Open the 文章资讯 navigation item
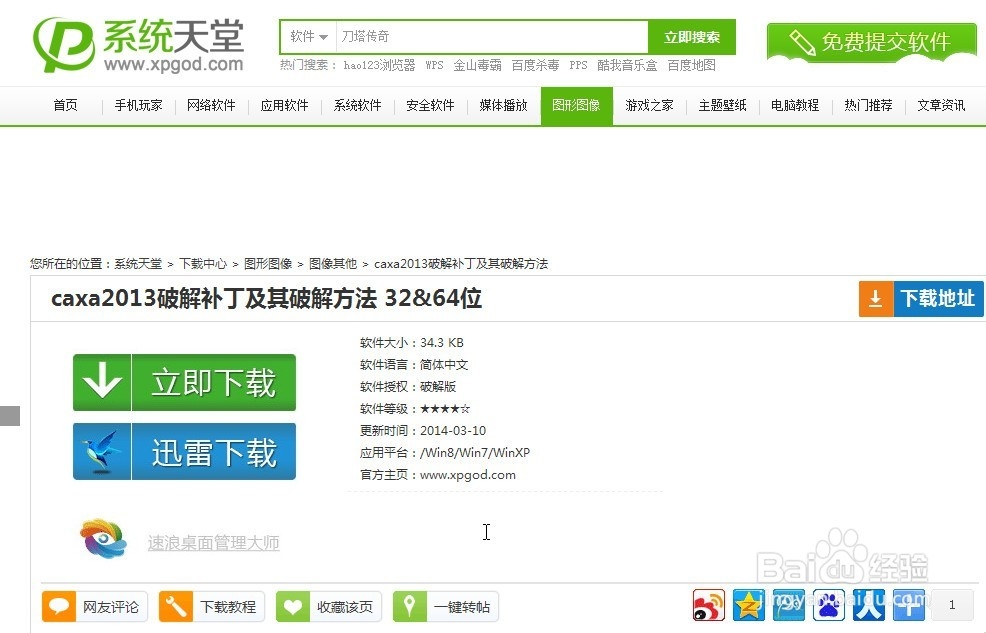The image size is (986, 633). 941,105
